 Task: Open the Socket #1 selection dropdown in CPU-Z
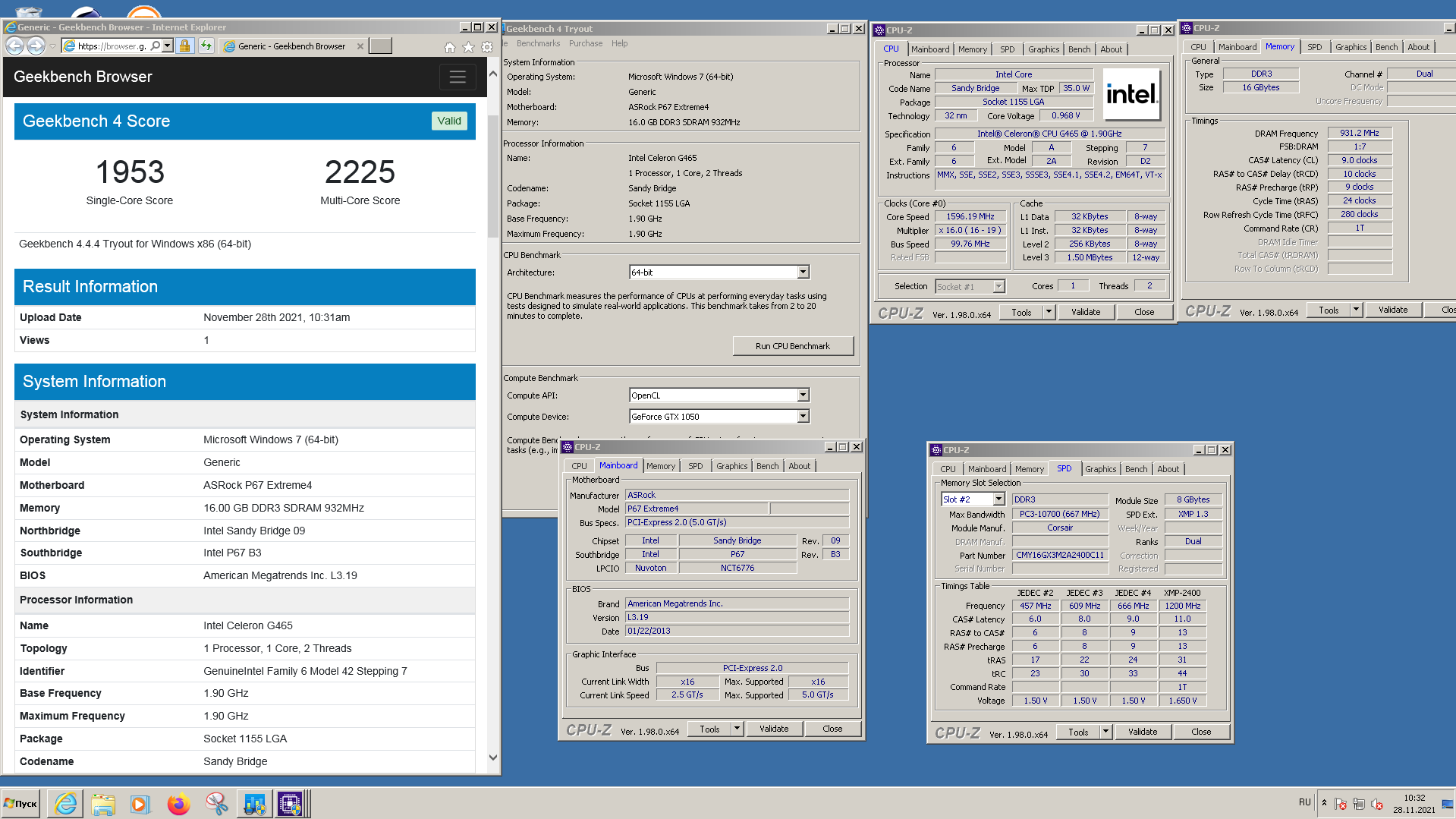tap(998, 287)
